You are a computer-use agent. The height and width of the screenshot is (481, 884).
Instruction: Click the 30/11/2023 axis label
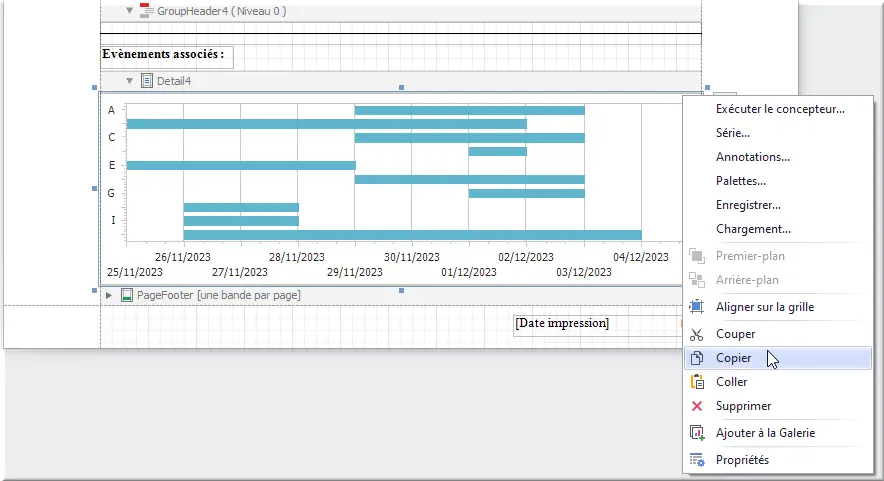[412, 257]
